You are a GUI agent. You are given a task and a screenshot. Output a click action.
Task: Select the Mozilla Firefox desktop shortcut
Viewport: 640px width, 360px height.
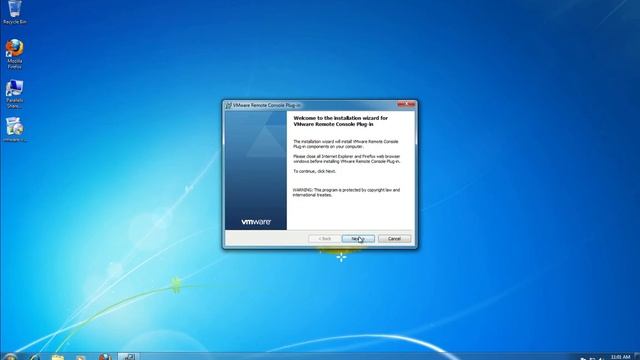[x=15, y=54]
